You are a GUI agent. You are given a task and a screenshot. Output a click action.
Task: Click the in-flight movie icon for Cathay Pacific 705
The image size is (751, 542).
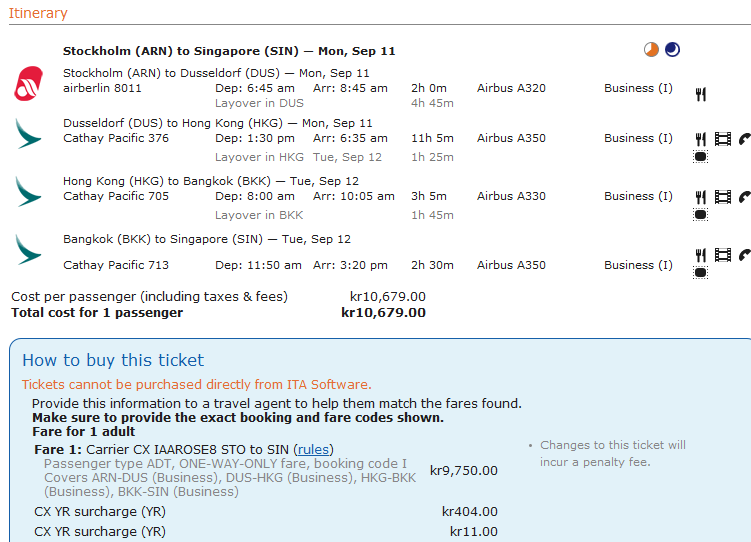[x=723, y=197]
